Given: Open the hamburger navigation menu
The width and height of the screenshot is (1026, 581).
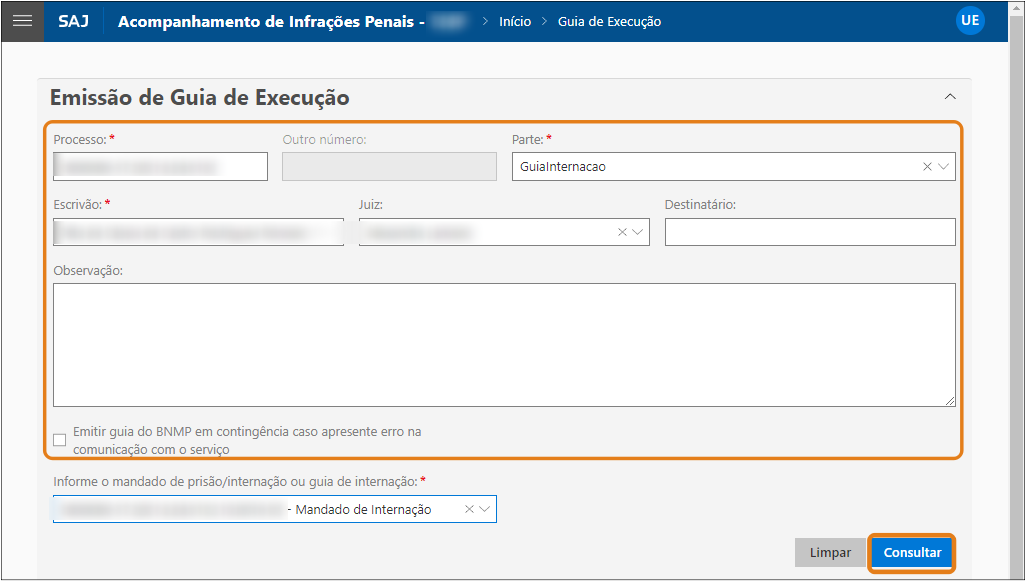Looking at the screenshot, I should (x=21, y=21).
